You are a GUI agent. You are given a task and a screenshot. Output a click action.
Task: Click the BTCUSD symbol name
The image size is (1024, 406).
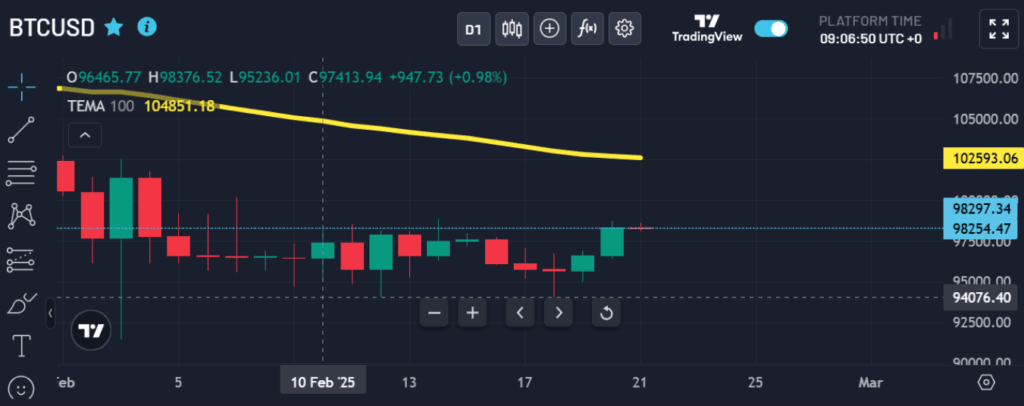click(52, 27)
